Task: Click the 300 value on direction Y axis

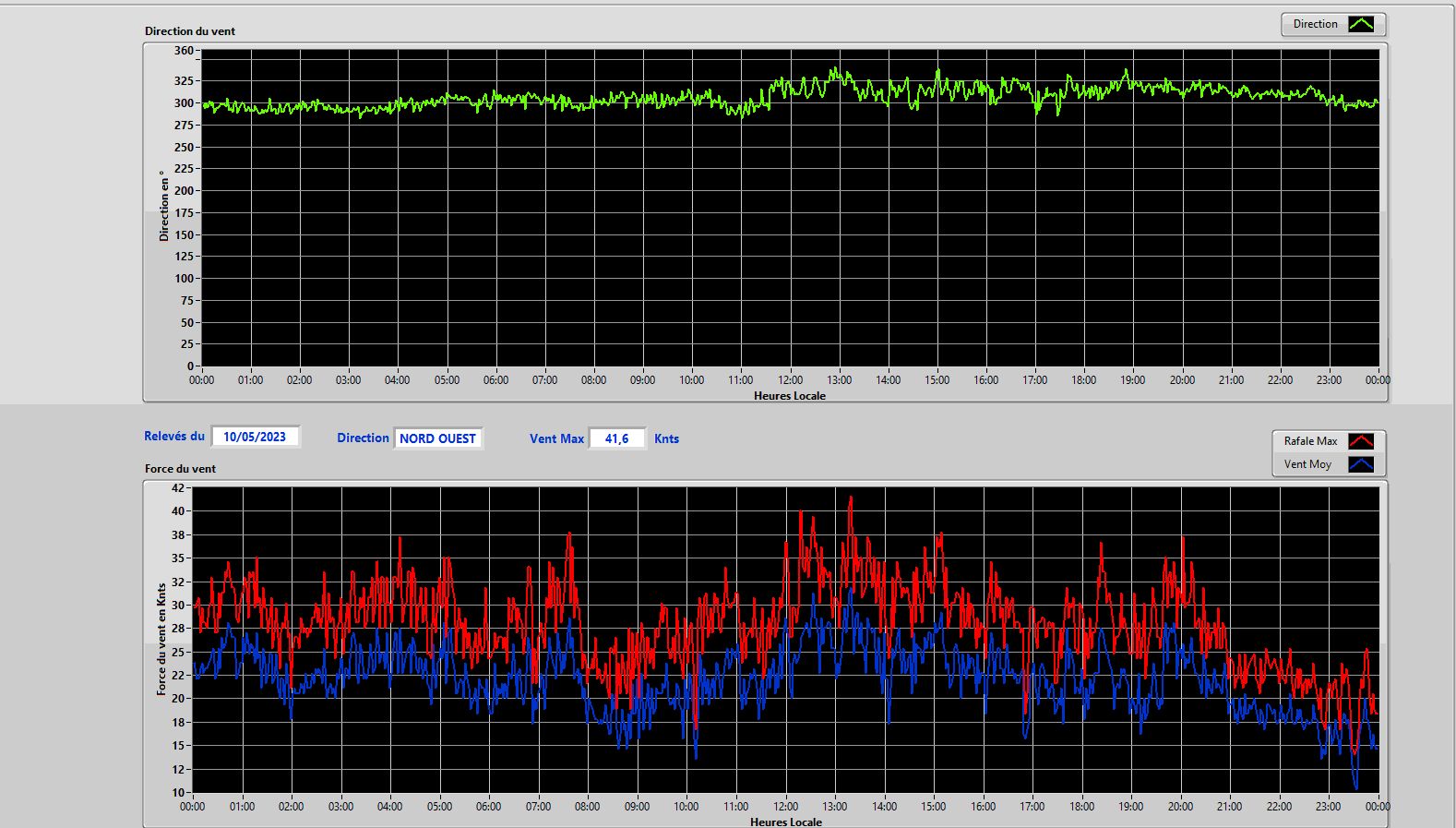Action: [184, 103]
